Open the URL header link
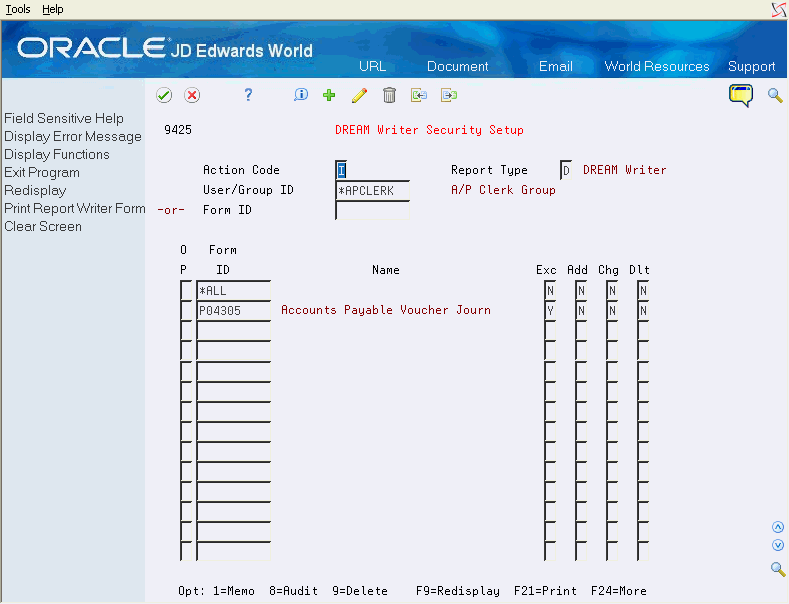Viewport: 789px width, 604px height. pos(372,66)
